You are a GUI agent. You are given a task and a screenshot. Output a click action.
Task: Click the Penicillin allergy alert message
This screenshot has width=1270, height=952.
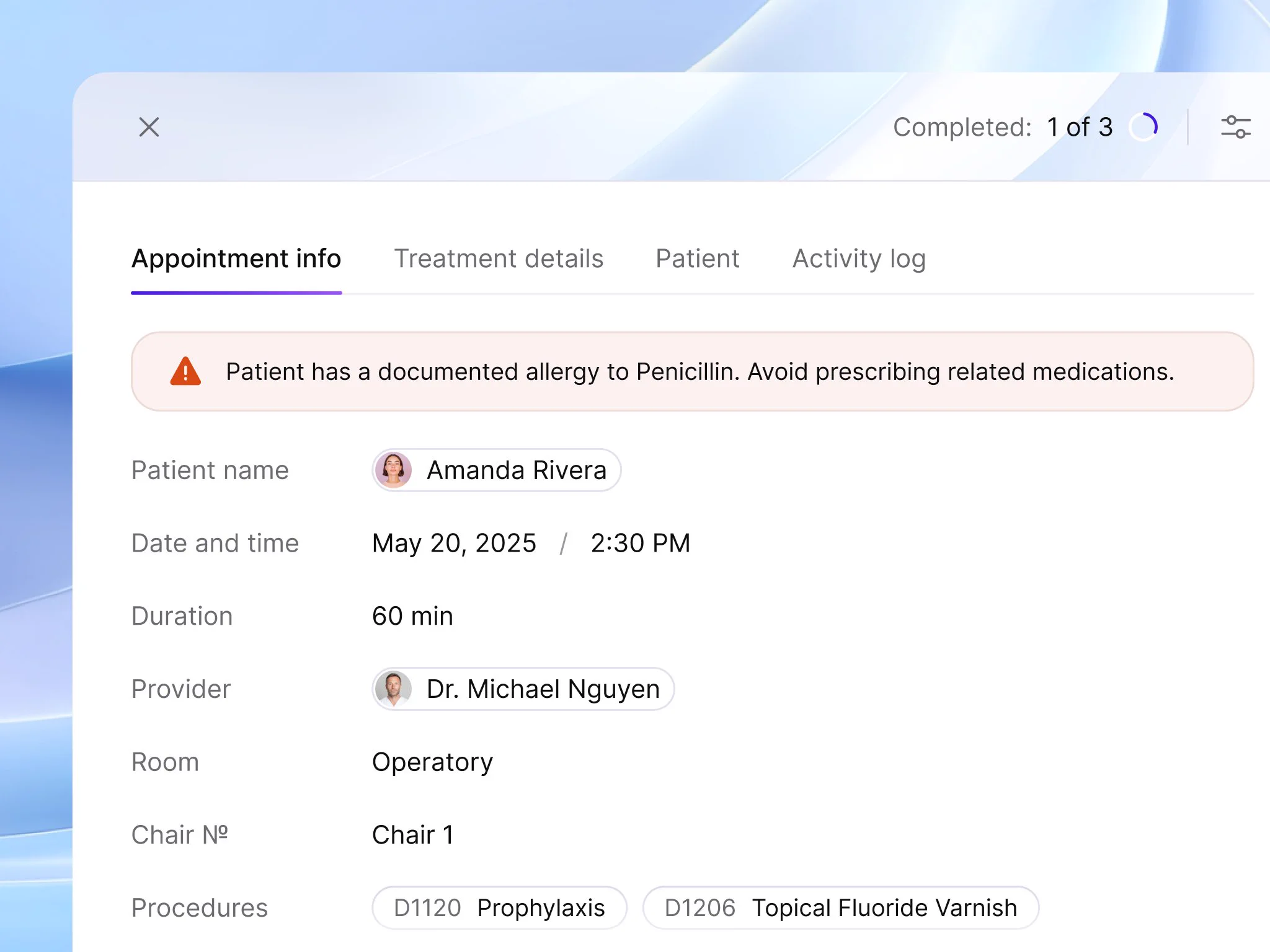click(x=693, y=371)
